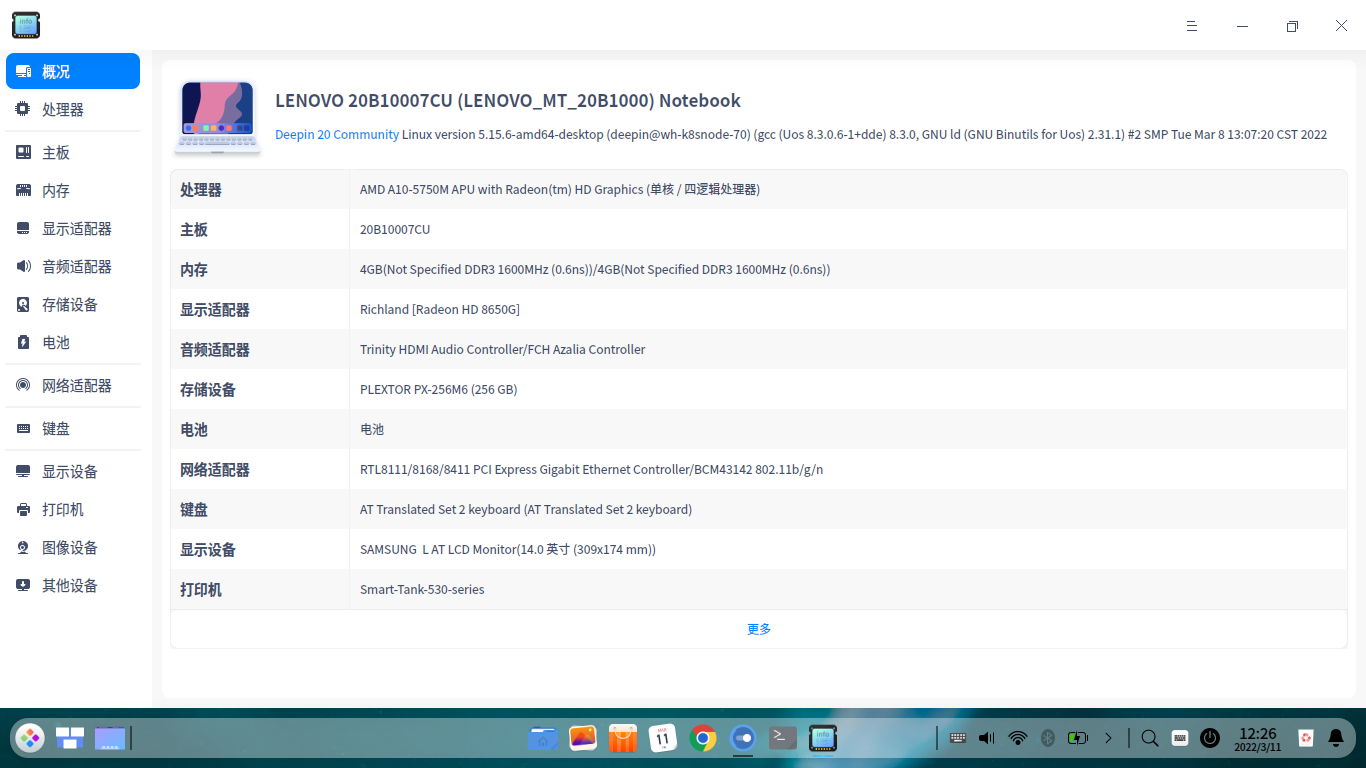Go to the 内存 memory section

click(x=73, y=191)
